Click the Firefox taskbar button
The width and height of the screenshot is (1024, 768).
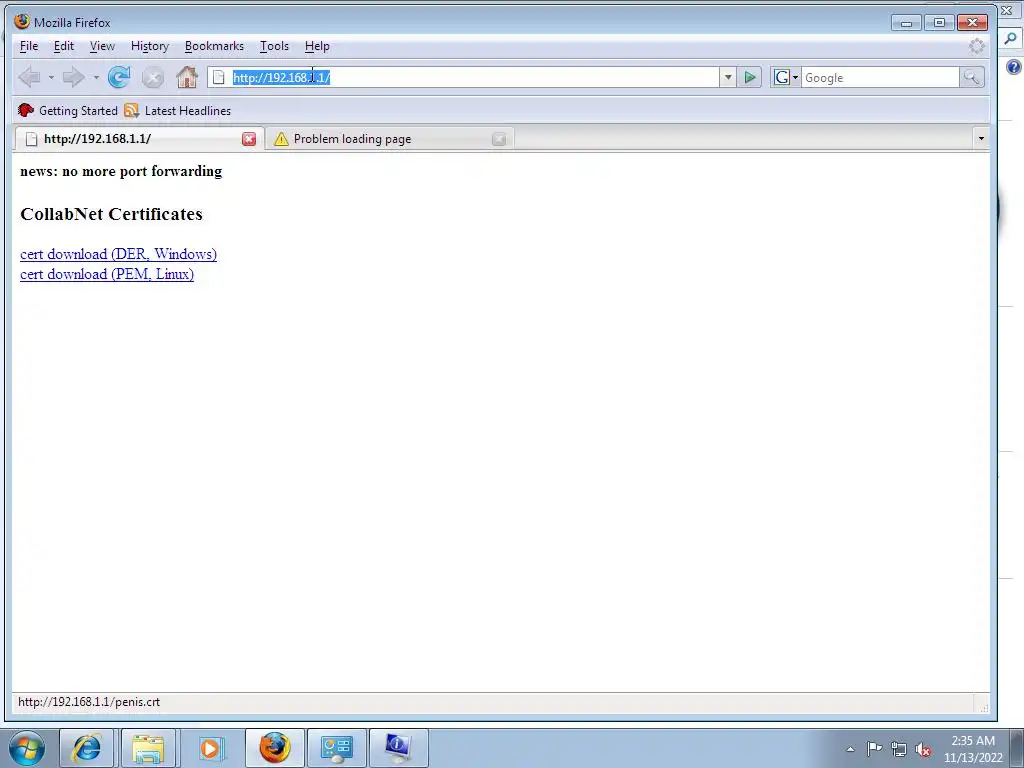(x=274, y=748)
